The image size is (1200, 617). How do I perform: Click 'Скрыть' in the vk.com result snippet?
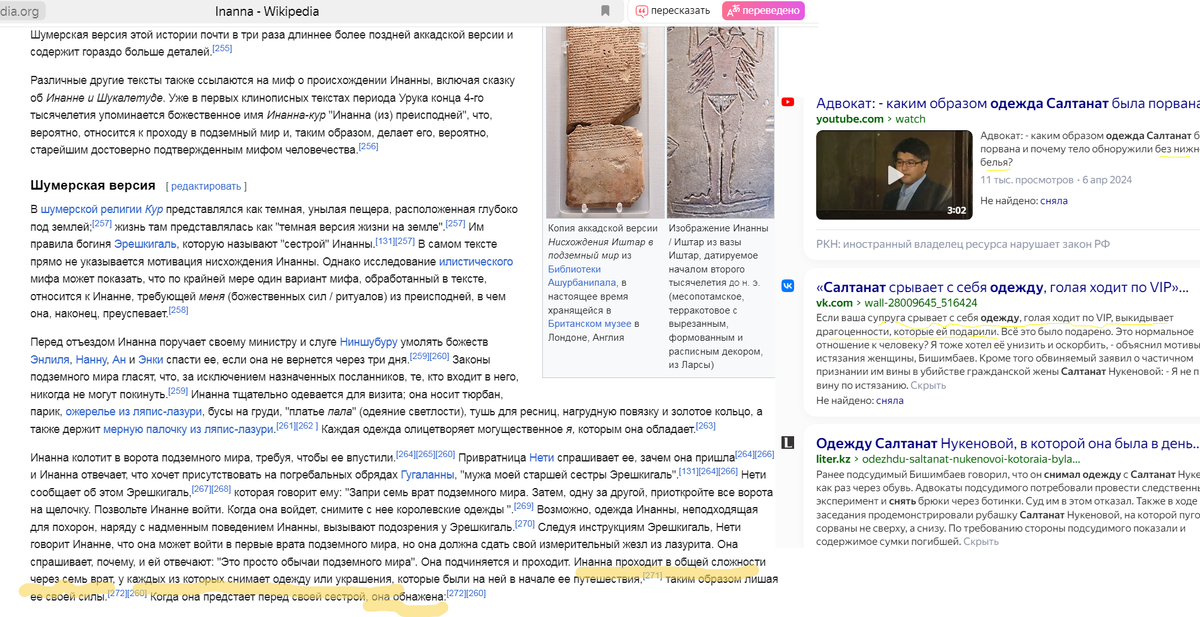(x=928, y=385)
